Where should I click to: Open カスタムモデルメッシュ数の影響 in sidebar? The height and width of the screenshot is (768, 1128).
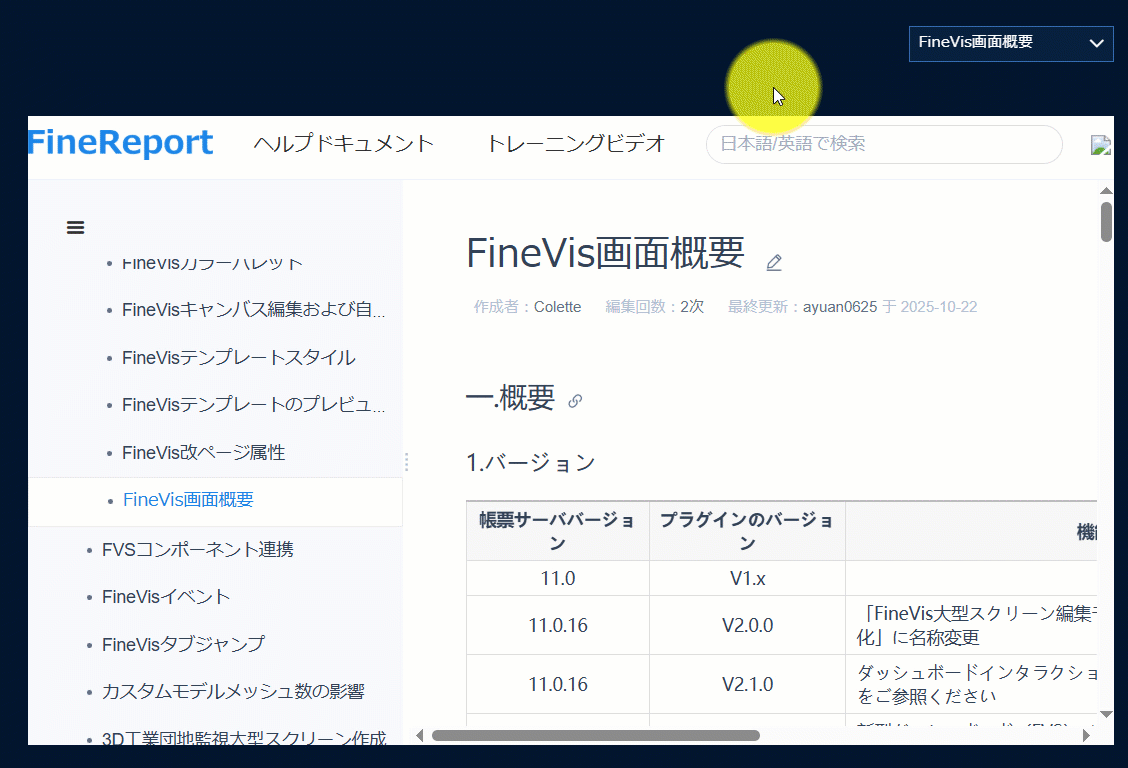233,692
